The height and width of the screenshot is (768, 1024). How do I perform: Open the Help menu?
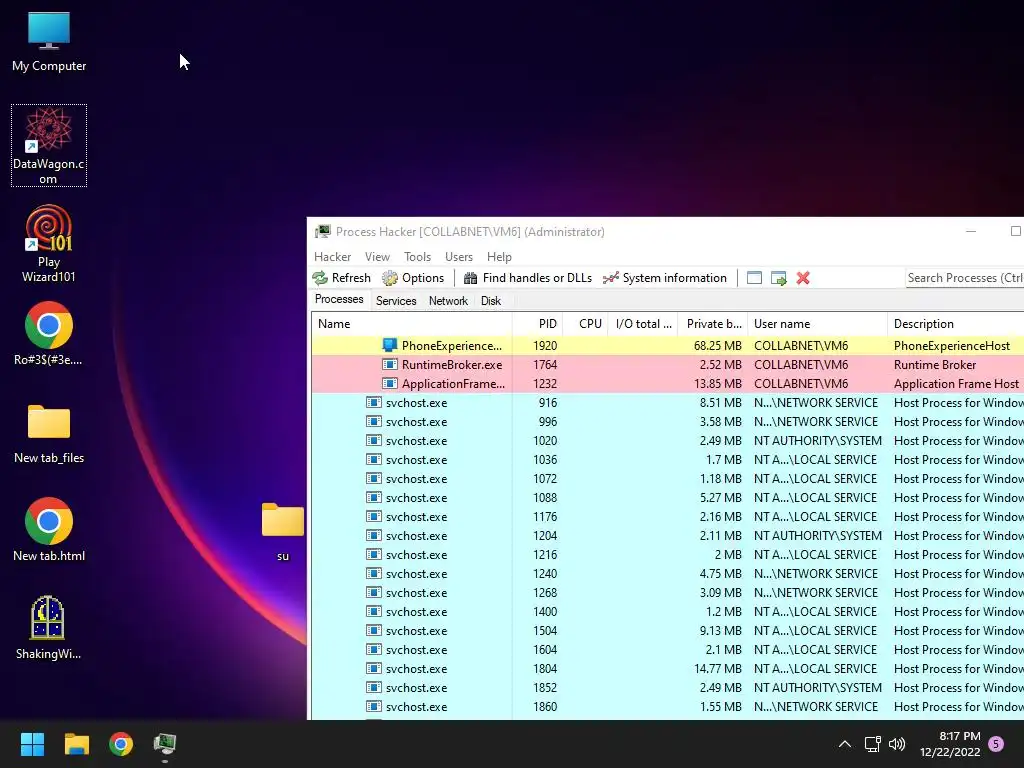click(499, 257)
